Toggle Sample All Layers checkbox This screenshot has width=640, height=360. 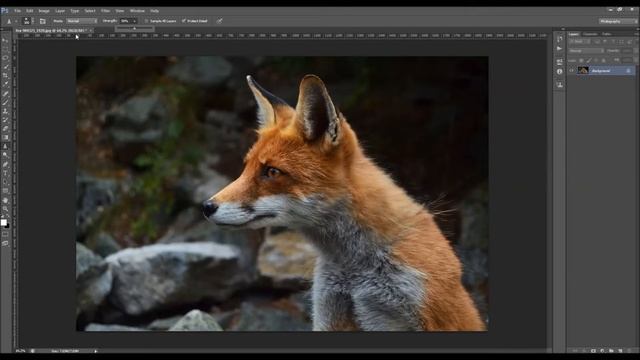(147, 21)
